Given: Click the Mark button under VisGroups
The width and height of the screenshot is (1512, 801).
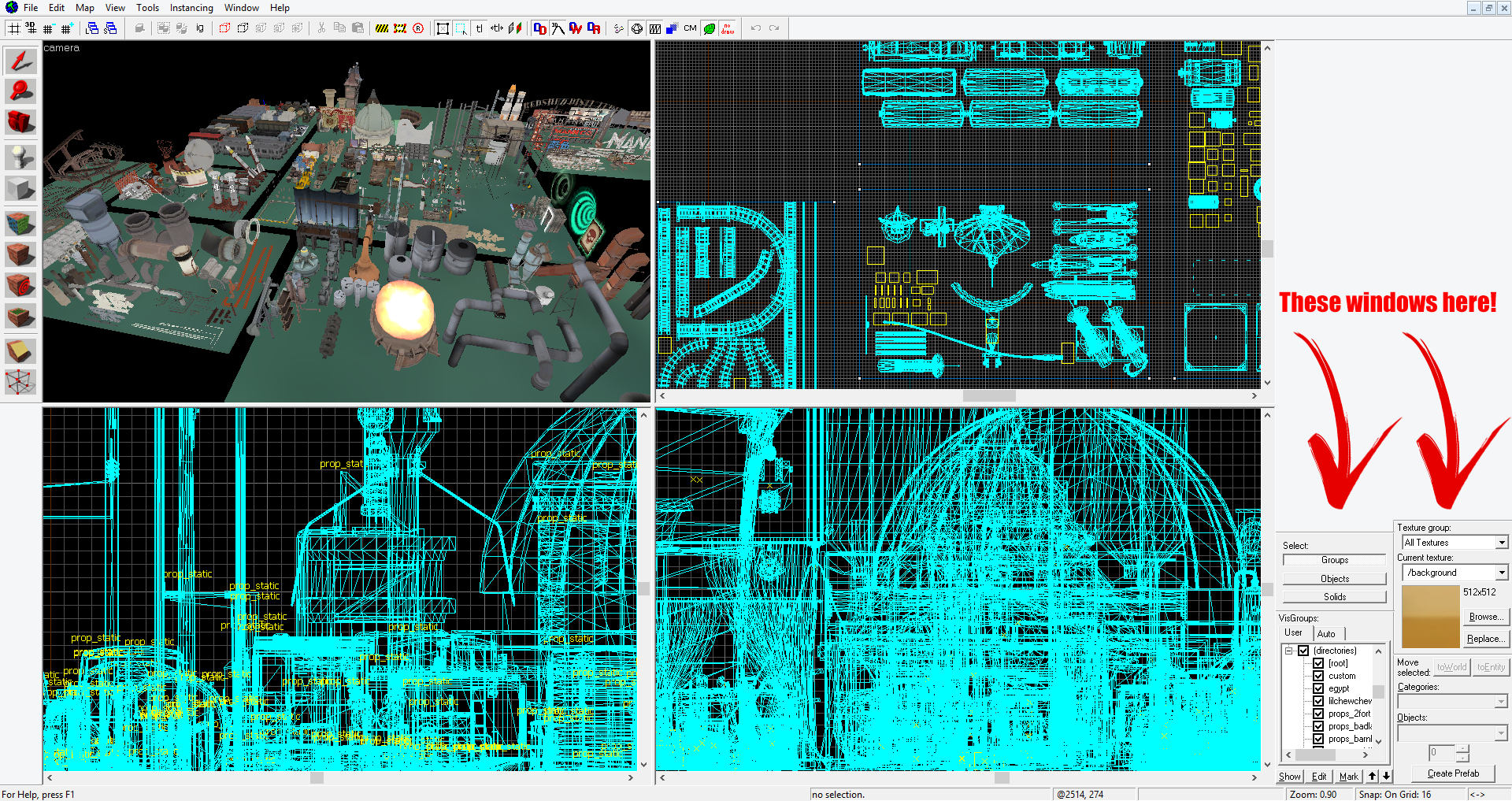Looking at the screenshot, I should tap(1348, 776).
